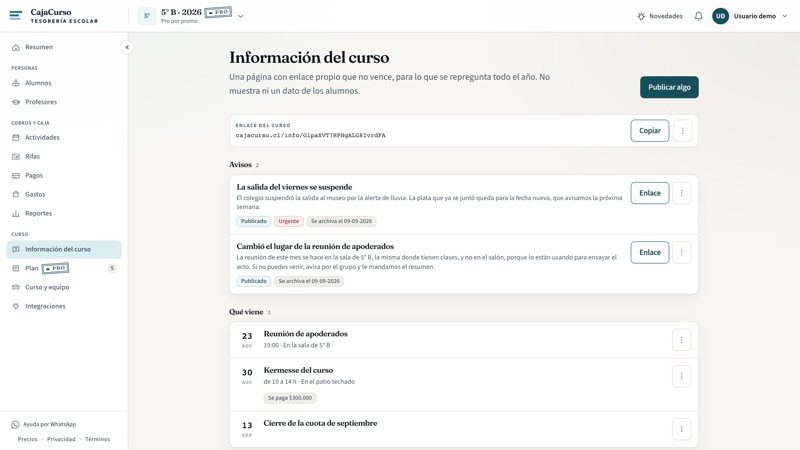Open Alumnos in the sidebar
Image resolution: width=800 pixels, height=450 pixels.
(x=64, y=83)
